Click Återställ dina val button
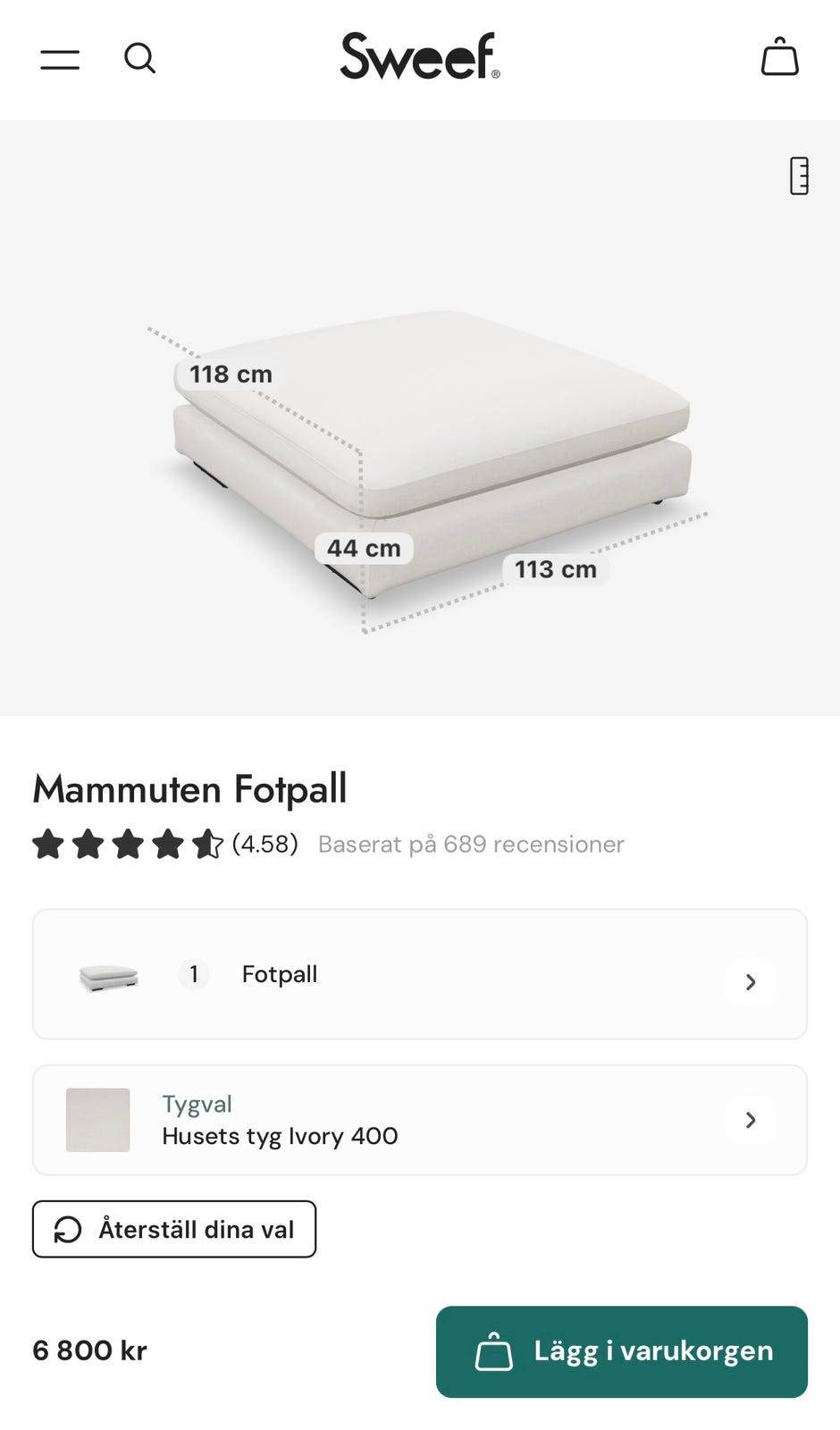This screenshot has height=1430, width=840. coord(174,1230)
